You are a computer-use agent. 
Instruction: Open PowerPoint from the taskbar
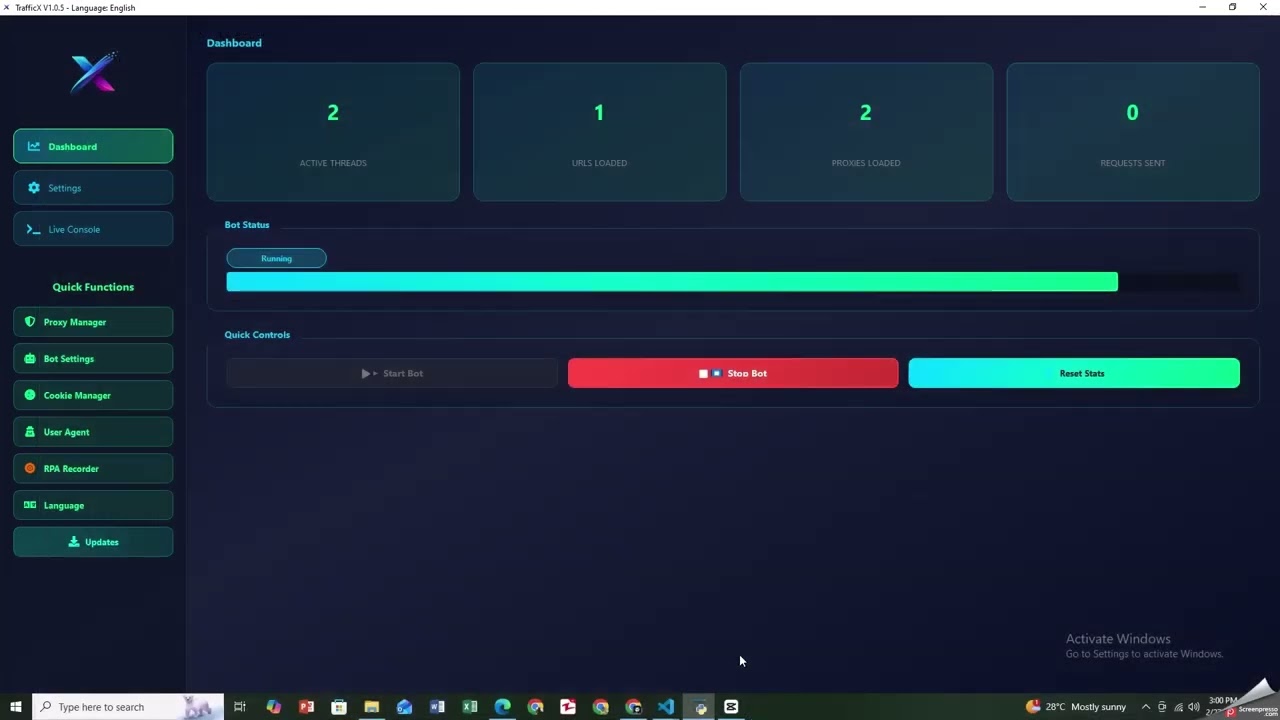click(306, 707)
